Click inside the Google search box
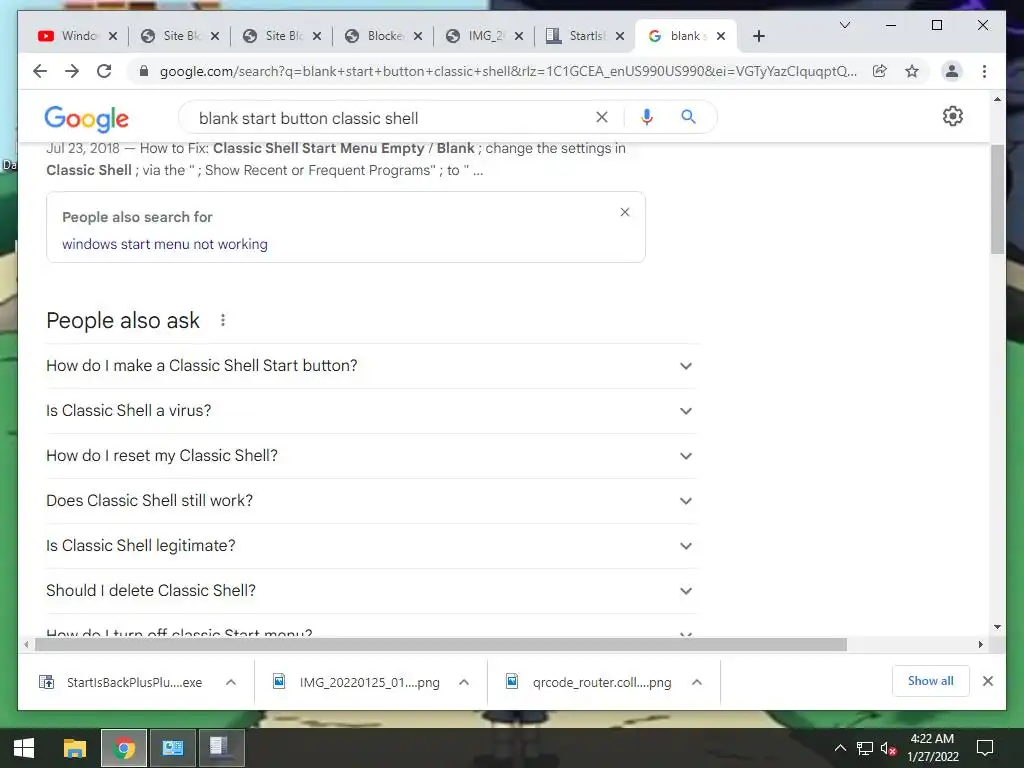 click(x=392, y=118)
